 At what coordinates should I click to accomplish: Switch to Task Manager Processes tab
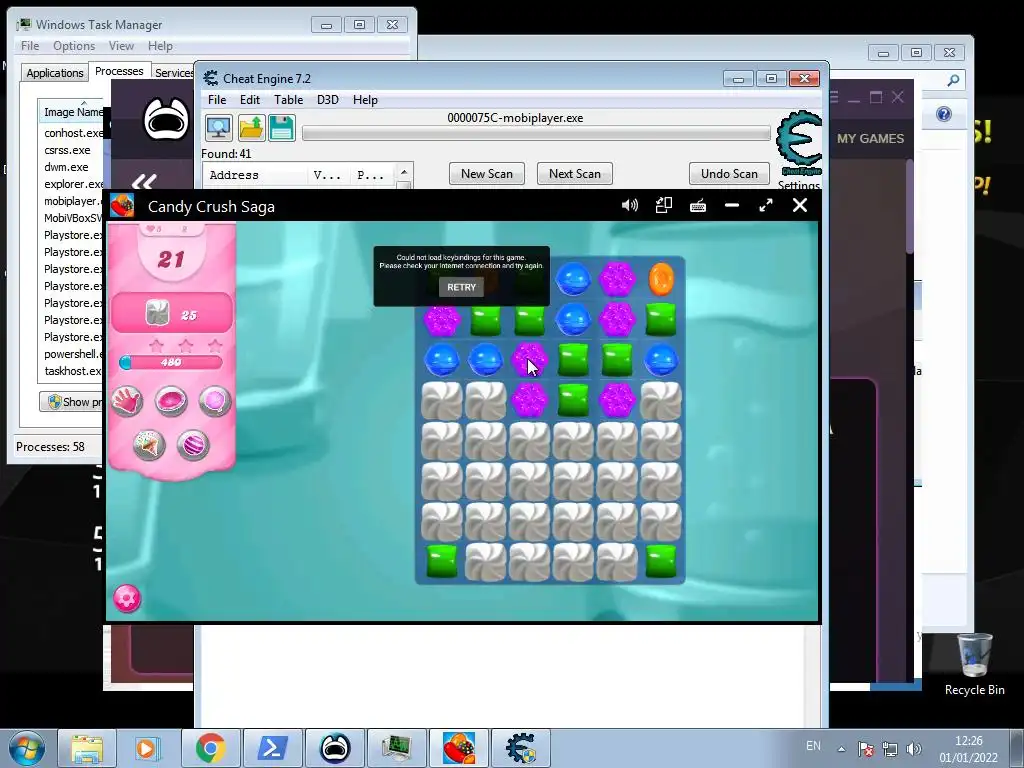click(119, 71)
